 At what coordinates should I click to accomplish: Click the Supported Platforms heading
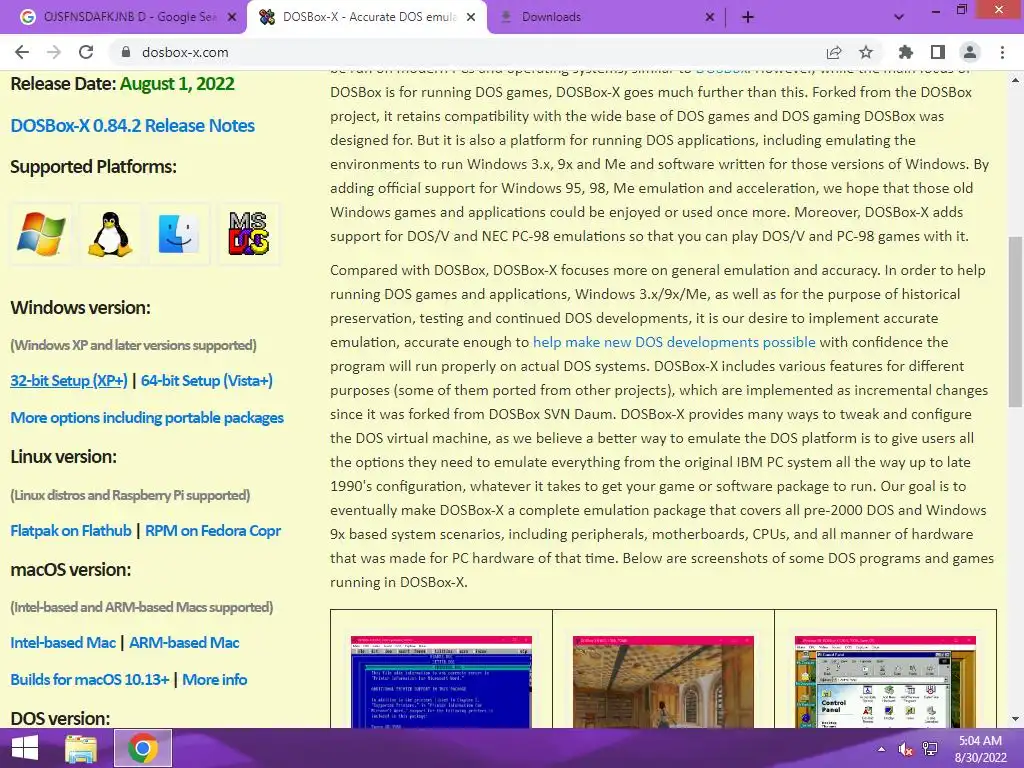pyautogui.click(x=93, y=167)
